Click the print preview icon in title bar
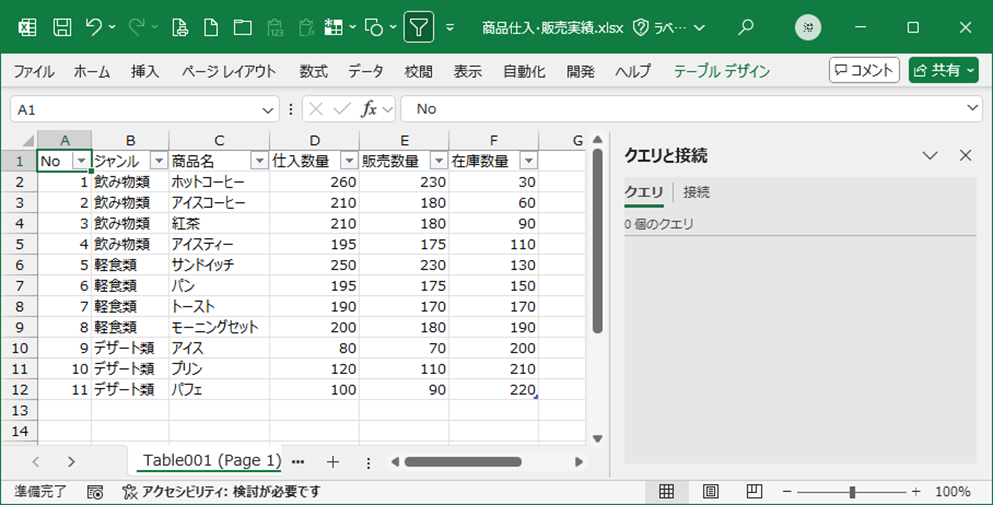Screen dimensions: 993x505 pyautogui.click(x=180, y=27)
